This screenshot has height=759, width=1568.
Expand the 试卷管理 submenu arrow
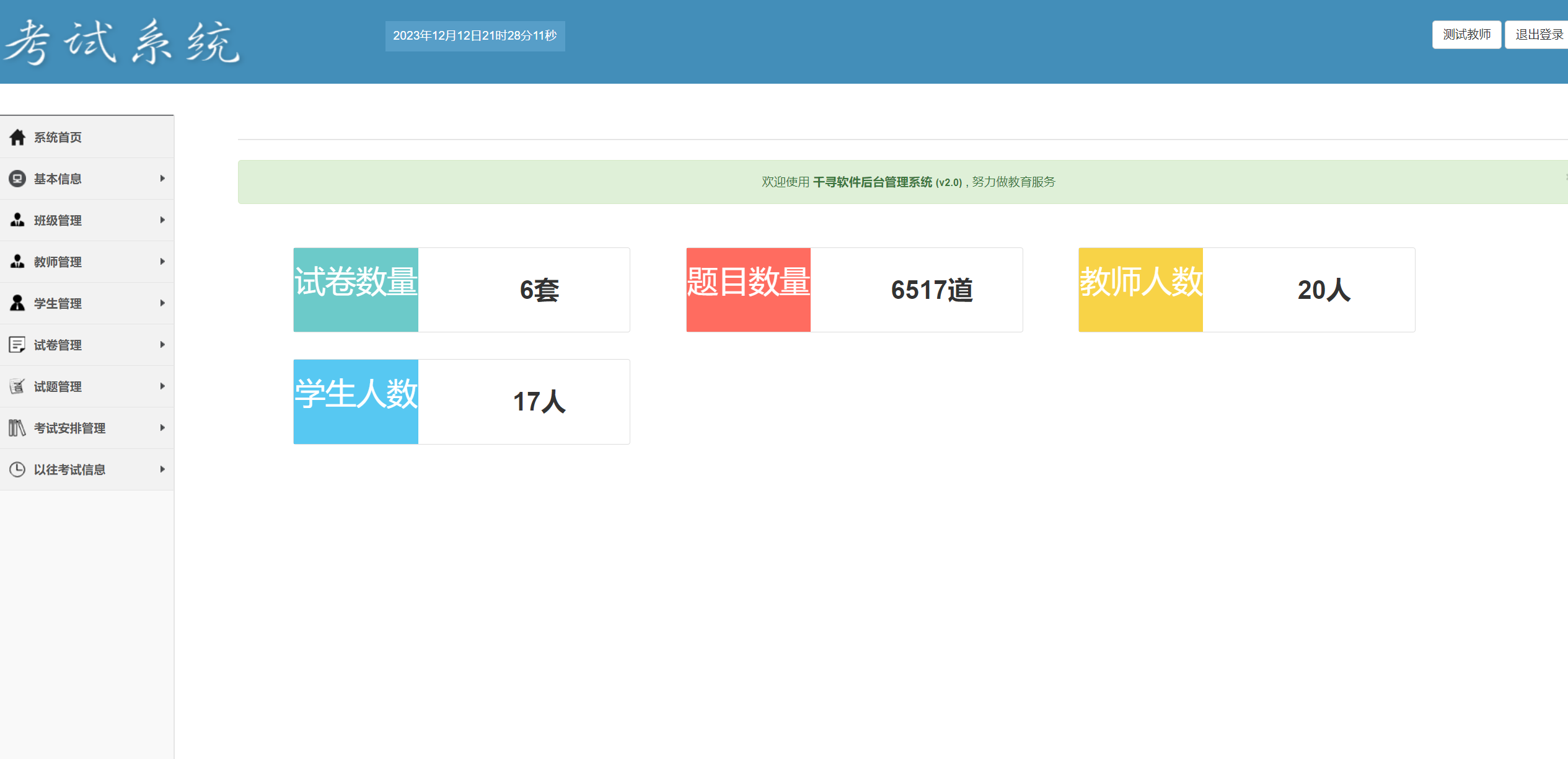pyautogui.click(x=162, y=345)
